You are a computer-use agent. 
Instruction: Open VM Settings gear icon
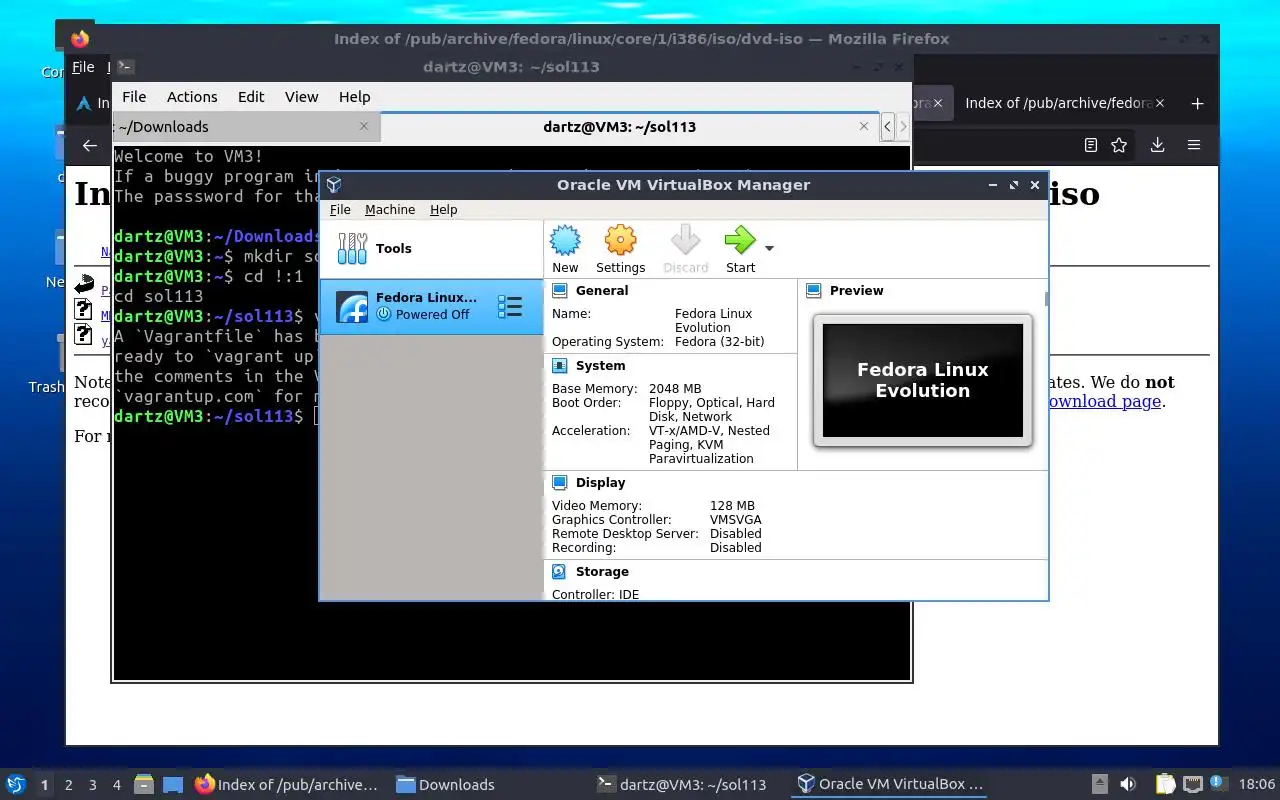pyautogui.click(x=620, y=241)
